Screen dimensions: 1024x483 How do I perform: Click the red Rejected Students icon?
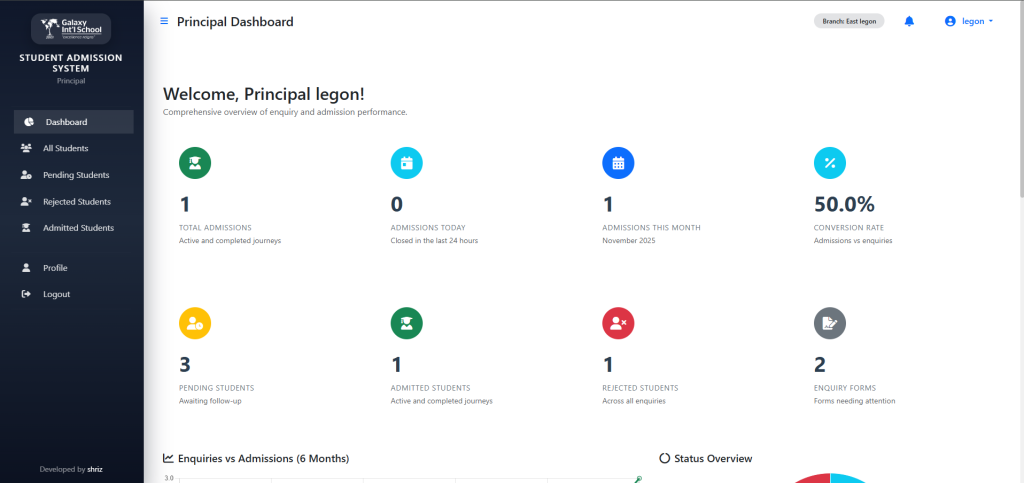tap(618, 323)
